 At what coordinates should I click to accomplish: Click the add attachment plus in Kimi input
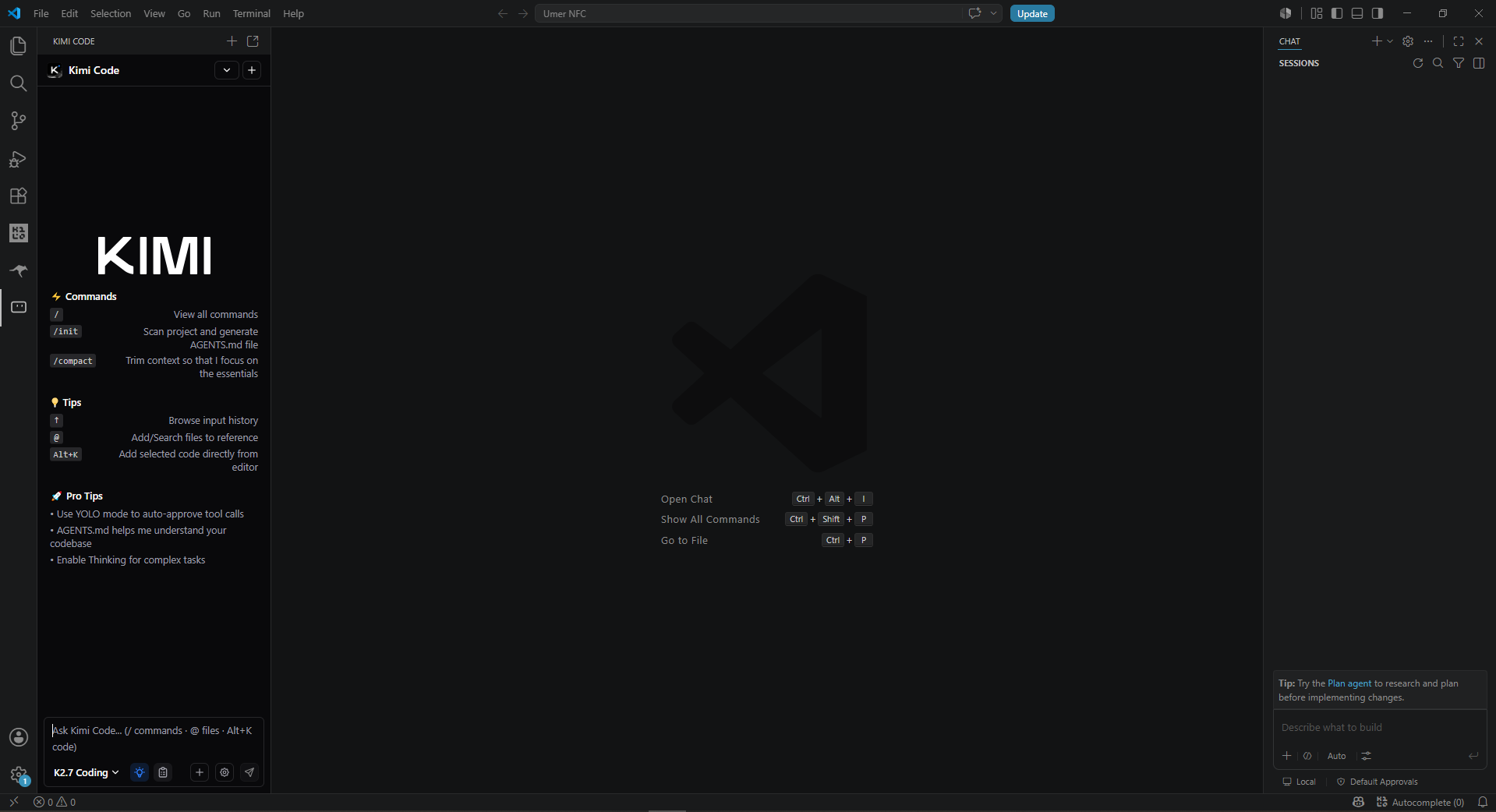(200, 772)
